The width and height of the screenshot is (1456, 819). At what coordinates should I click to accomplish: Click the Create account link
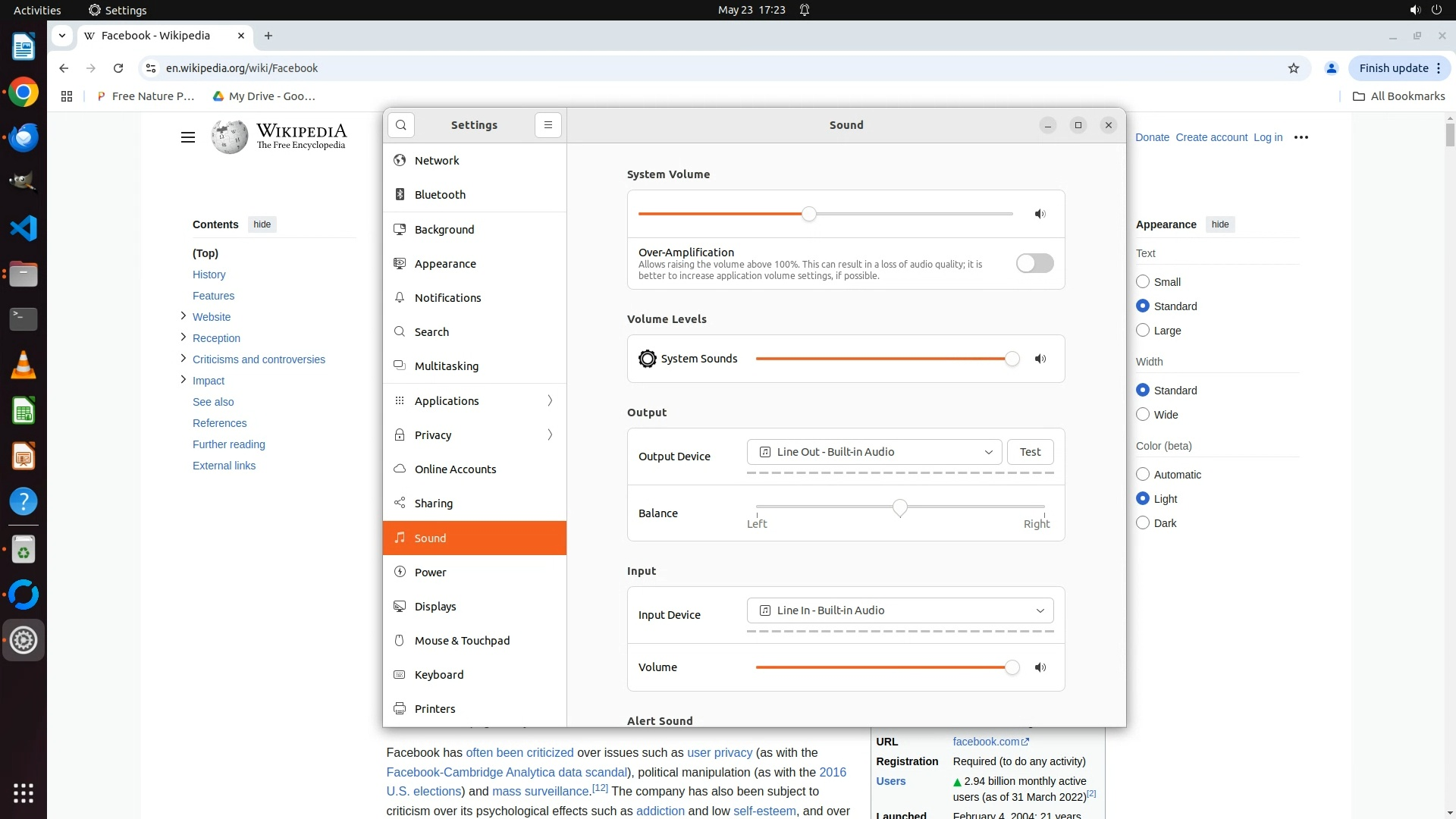(x=1211, y=137)
